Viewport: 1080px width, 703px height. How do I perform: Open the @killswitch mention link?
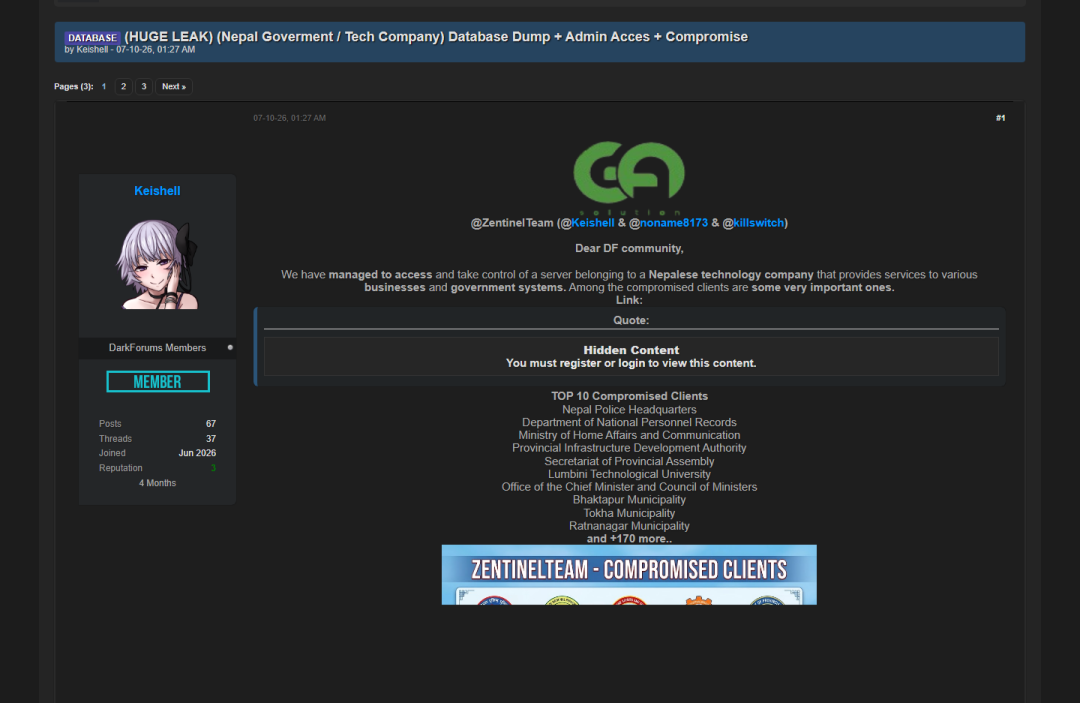[x=758, y=223]
